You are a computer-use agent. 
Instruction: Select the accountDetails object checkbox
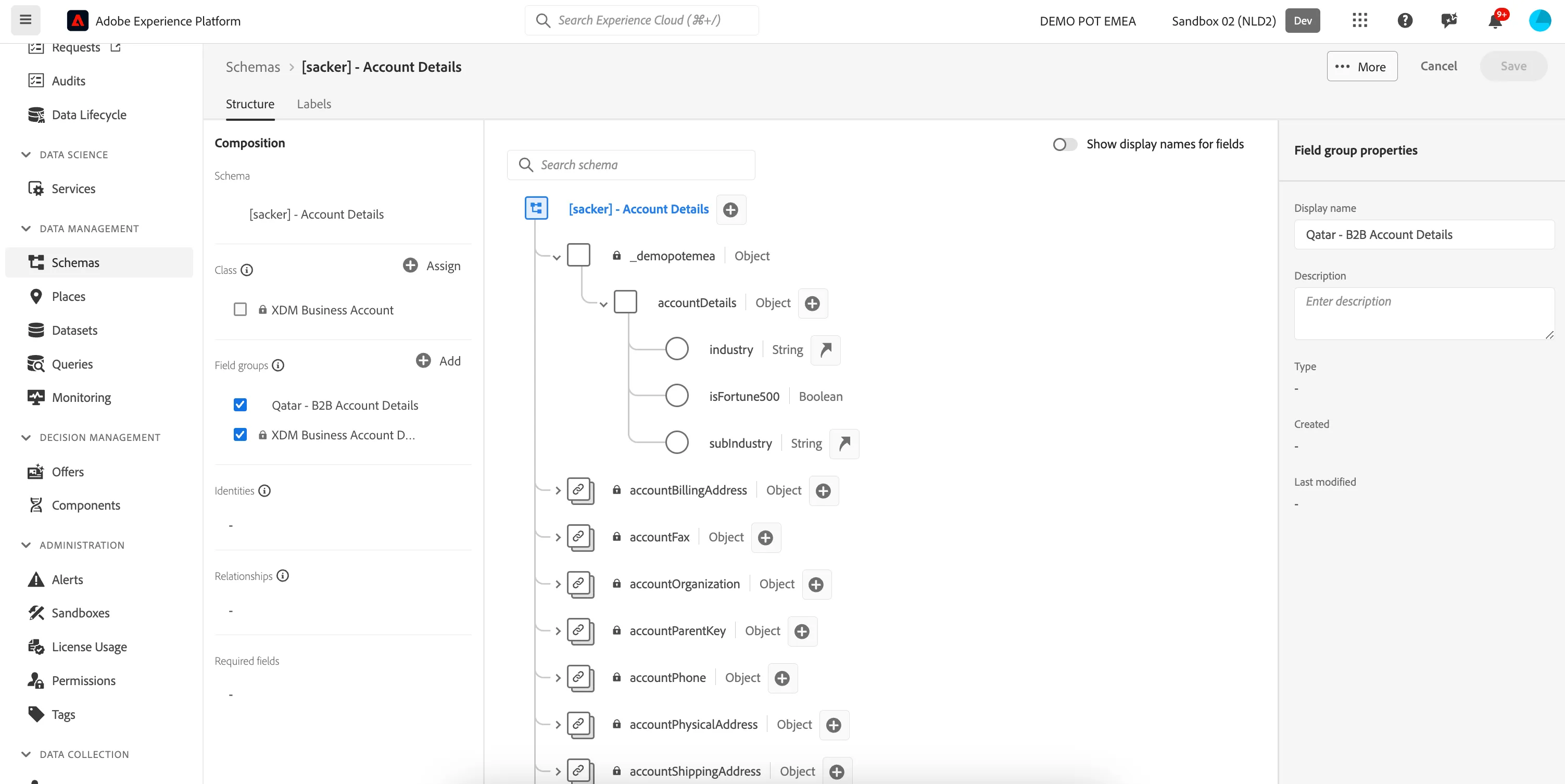point(625,302)
